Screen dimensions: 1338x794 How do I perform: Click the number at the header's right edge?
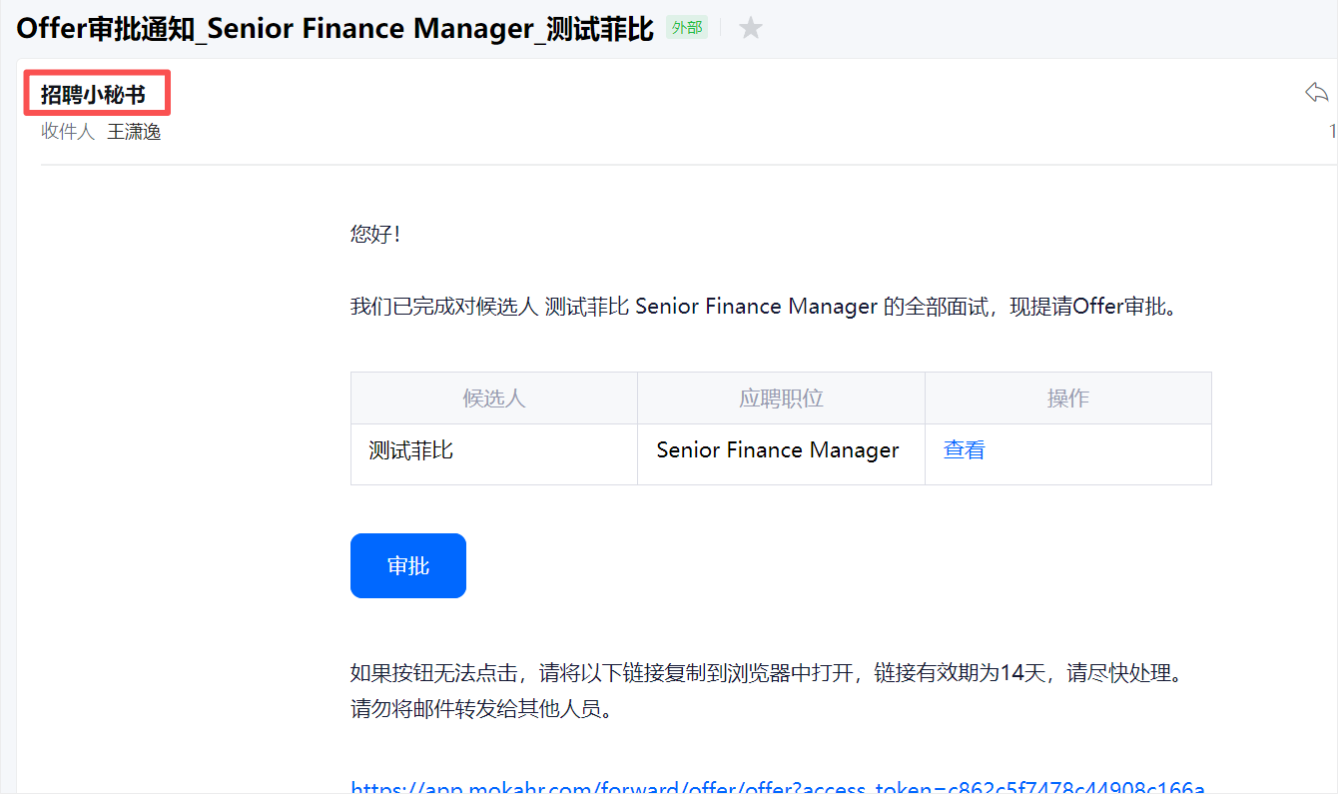coord(1331,132)
